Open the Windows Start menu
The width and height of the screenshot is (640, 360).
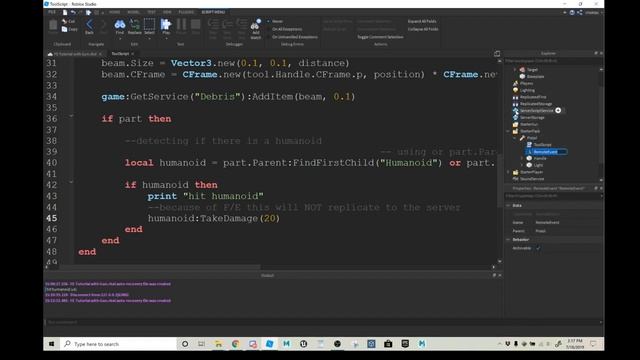tap(51, 344)
